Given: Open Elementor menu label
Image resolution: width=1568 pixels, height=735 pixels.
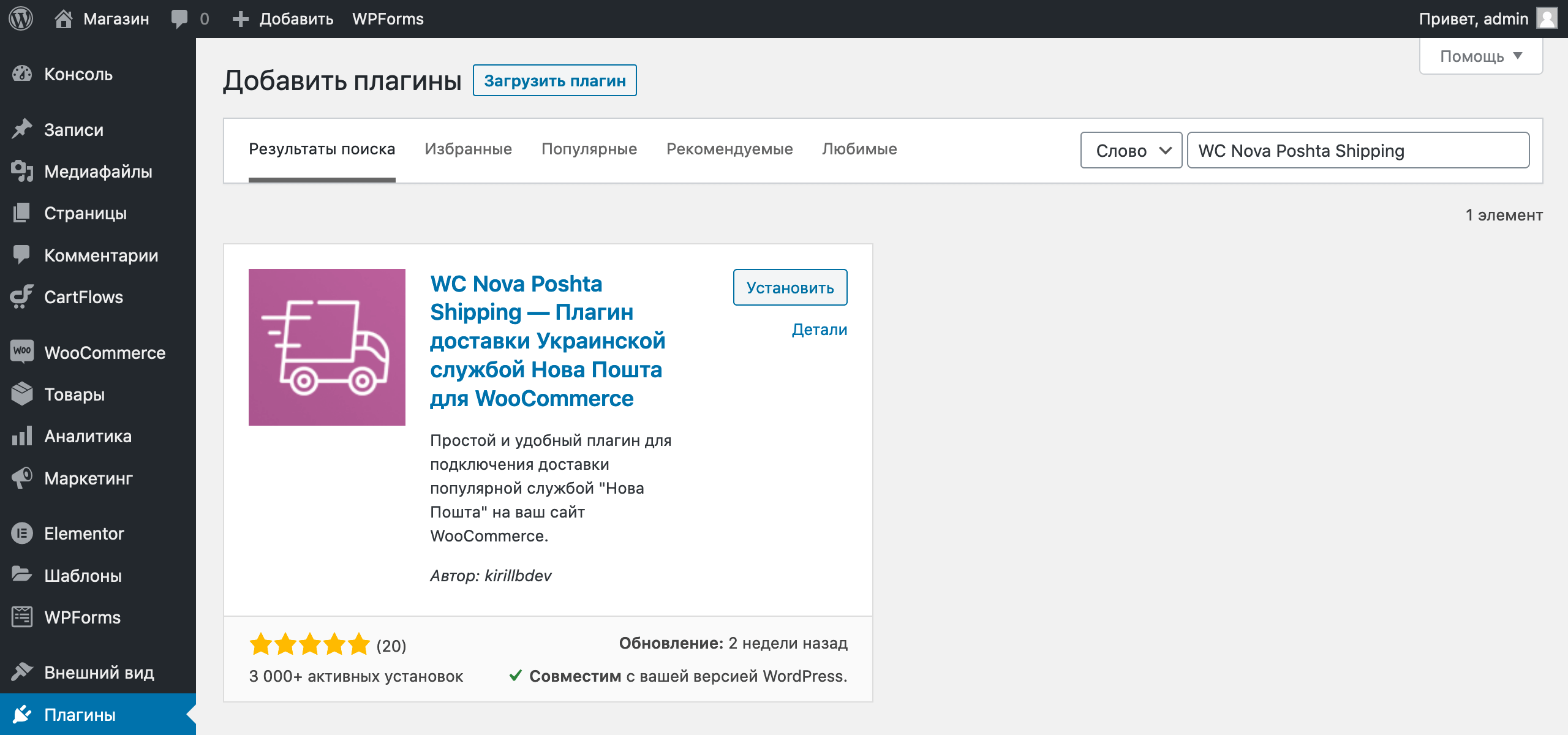Looking at the screenshot, I should 84,533.
